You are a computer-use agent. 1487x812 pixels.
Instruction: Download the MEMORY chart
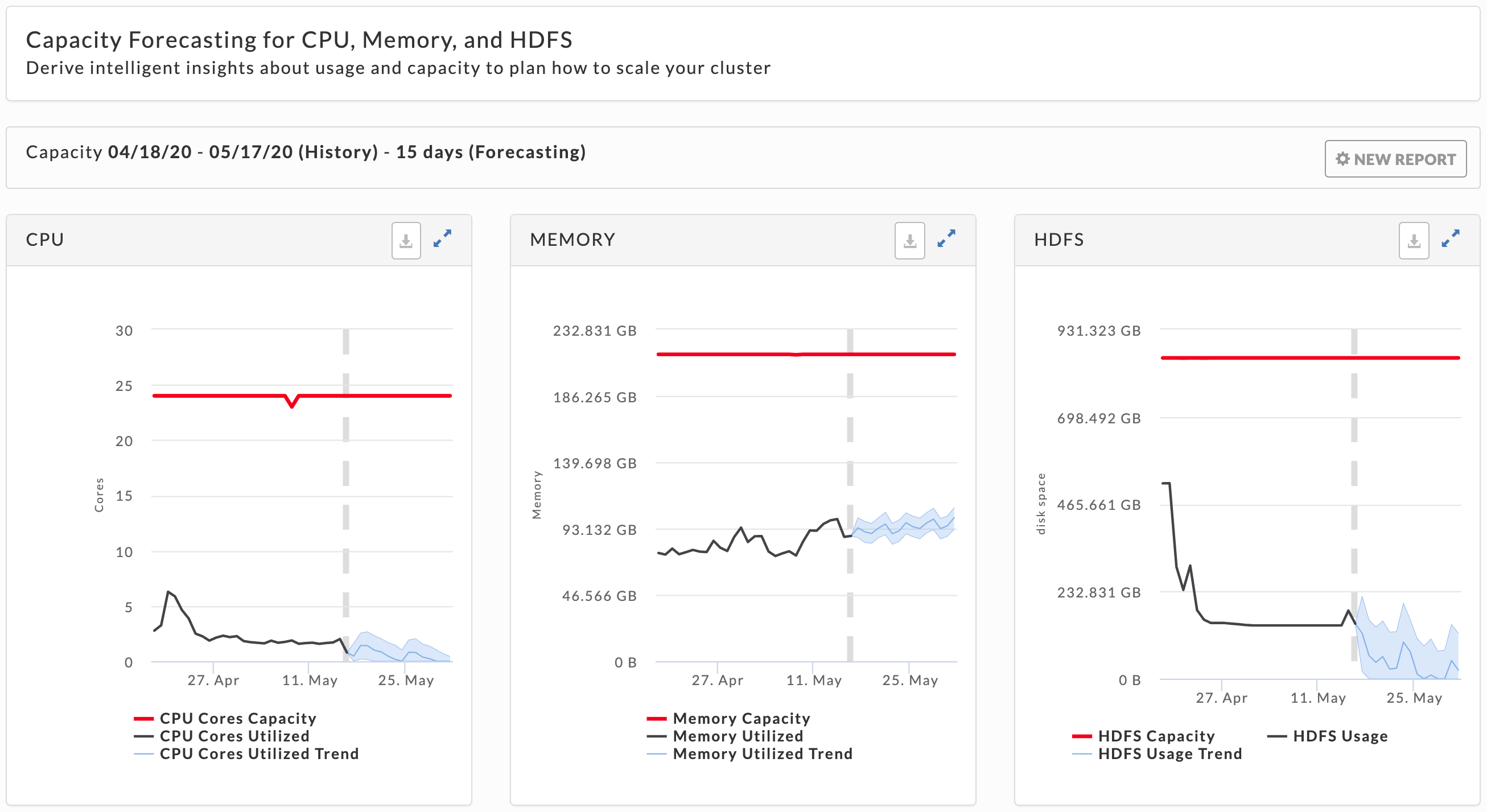(910, 240)
